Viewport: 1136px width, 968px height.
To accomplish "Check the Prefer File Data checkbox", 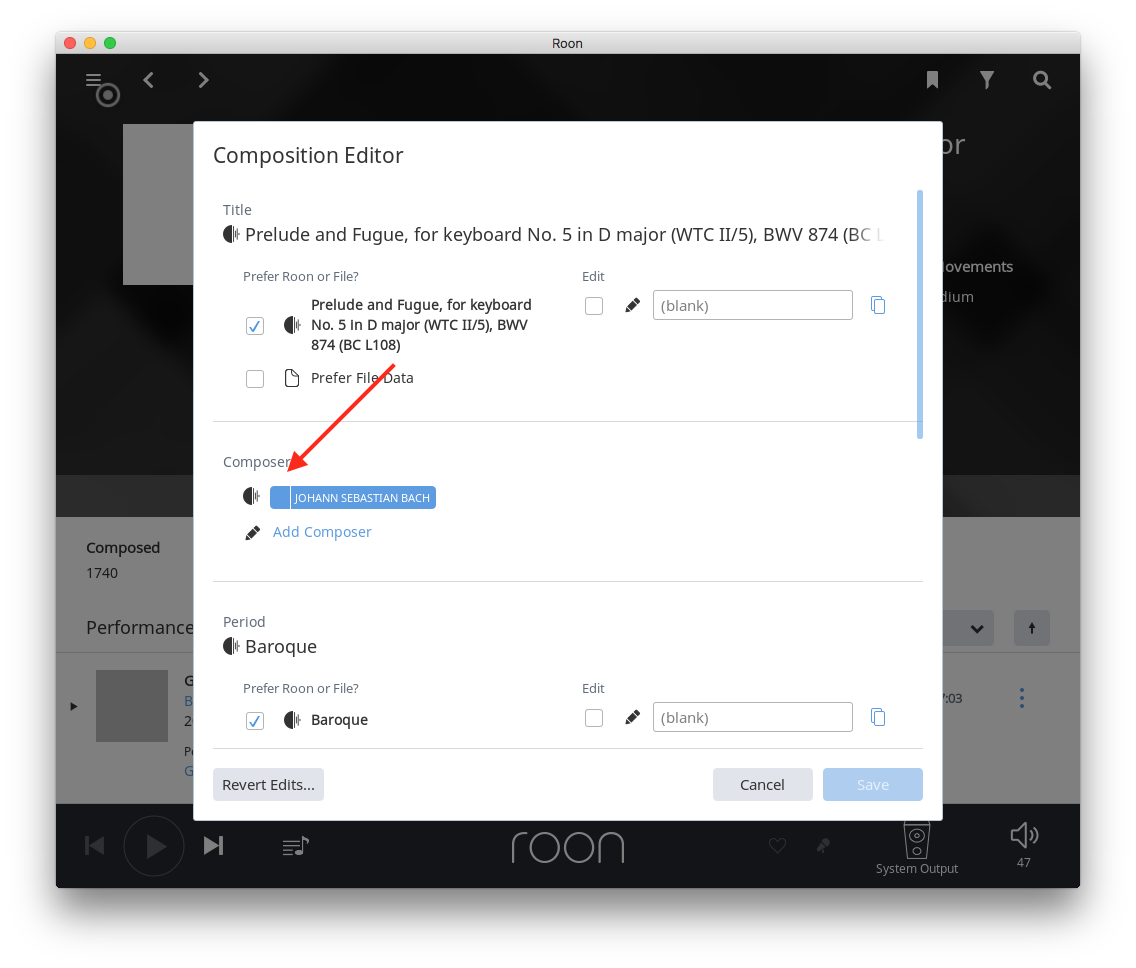I will pos(254,379).
